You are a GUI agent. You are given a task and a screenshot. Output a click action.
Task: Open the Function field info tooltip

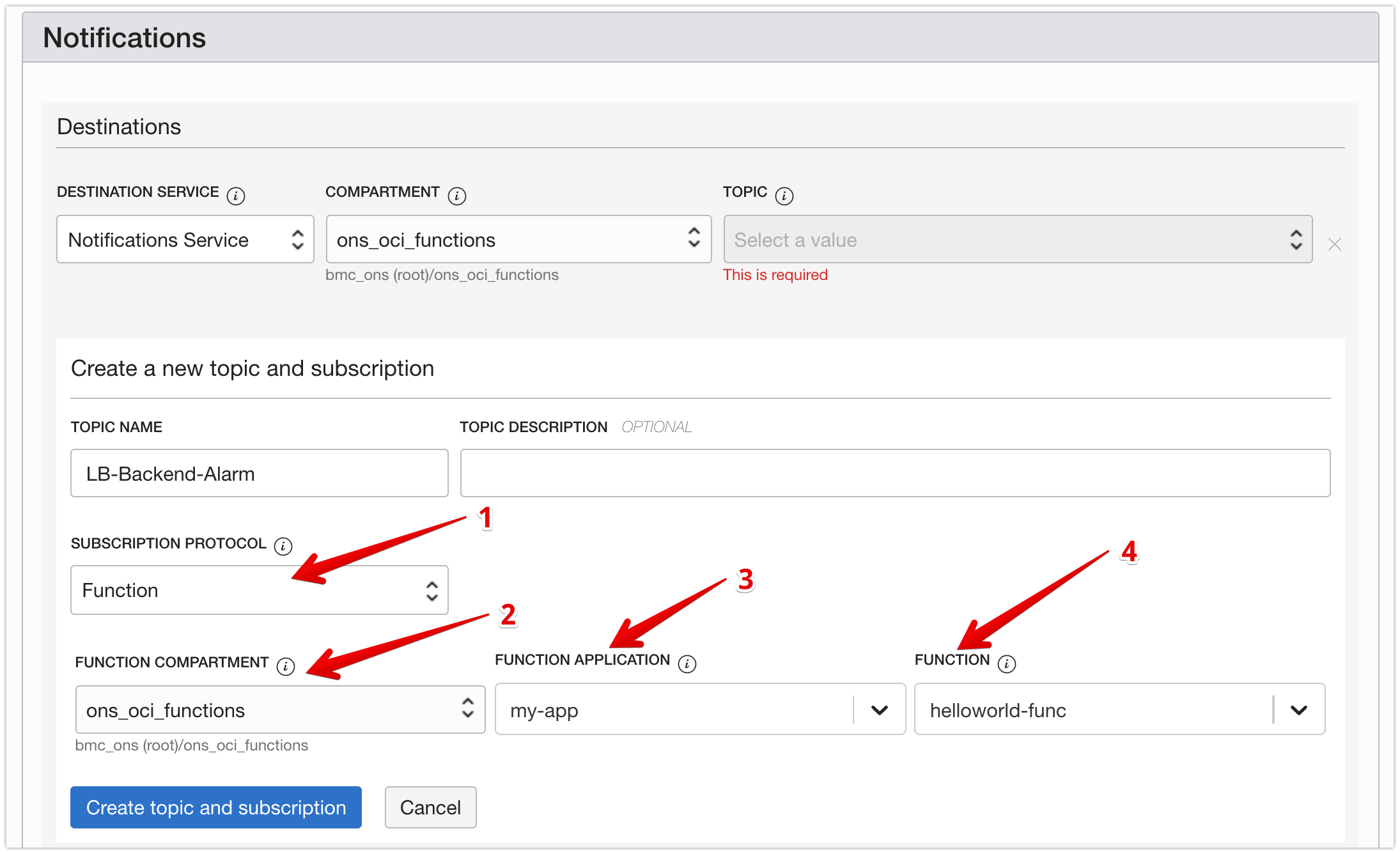(x=1008, y=664)
